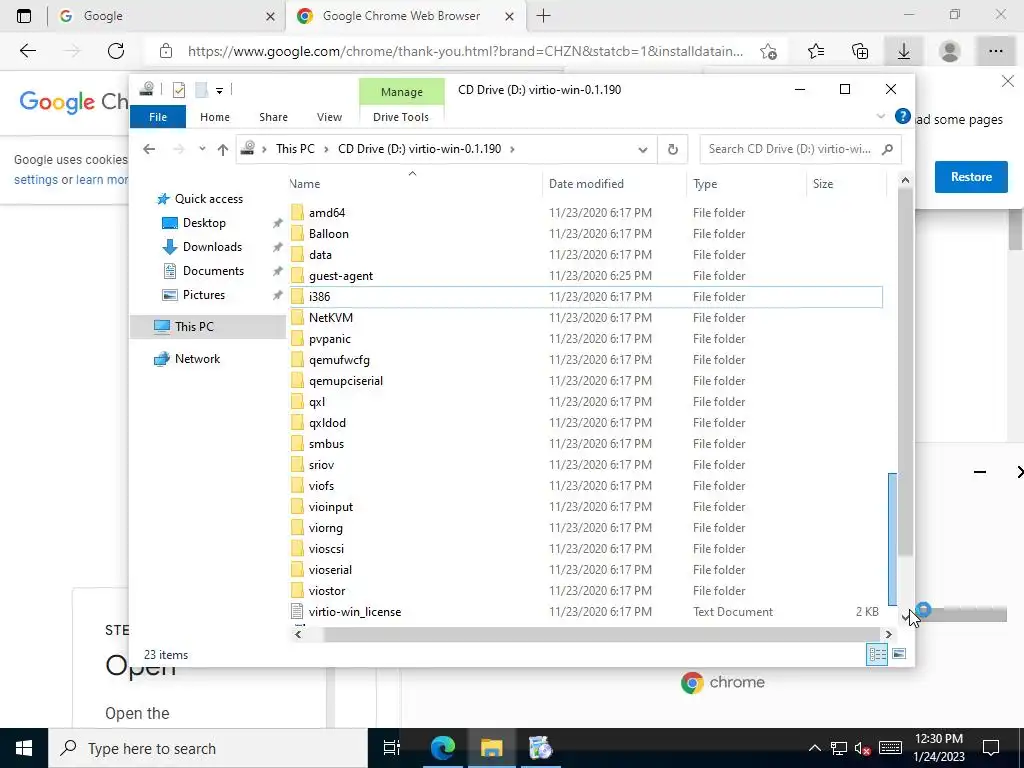1024x768 pixels.
Task: Open the Share ribbon tab
Action: click(273, 117)
